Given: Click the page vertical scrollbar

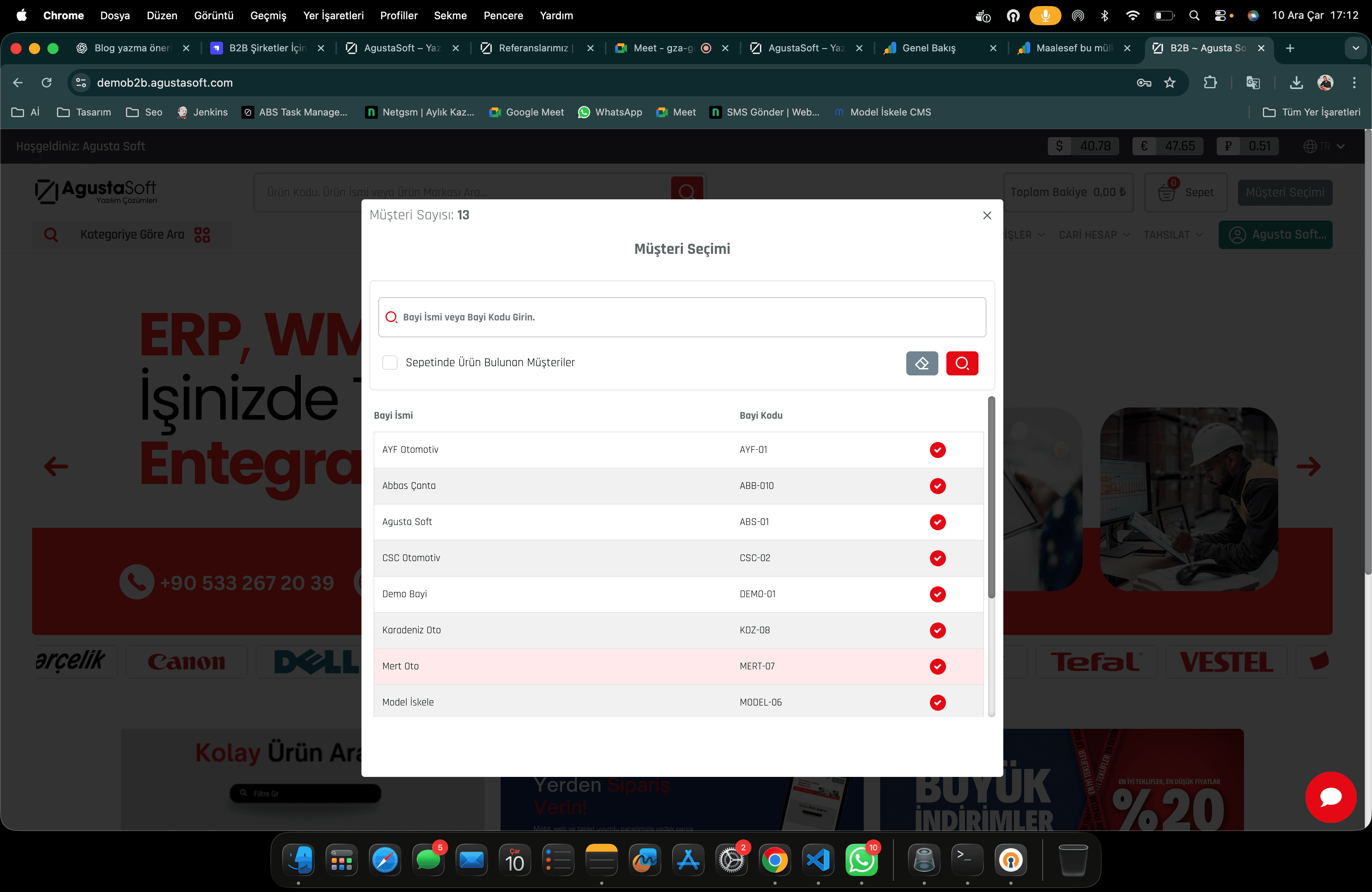Looking at the screenshot, I should (1368, 352).
